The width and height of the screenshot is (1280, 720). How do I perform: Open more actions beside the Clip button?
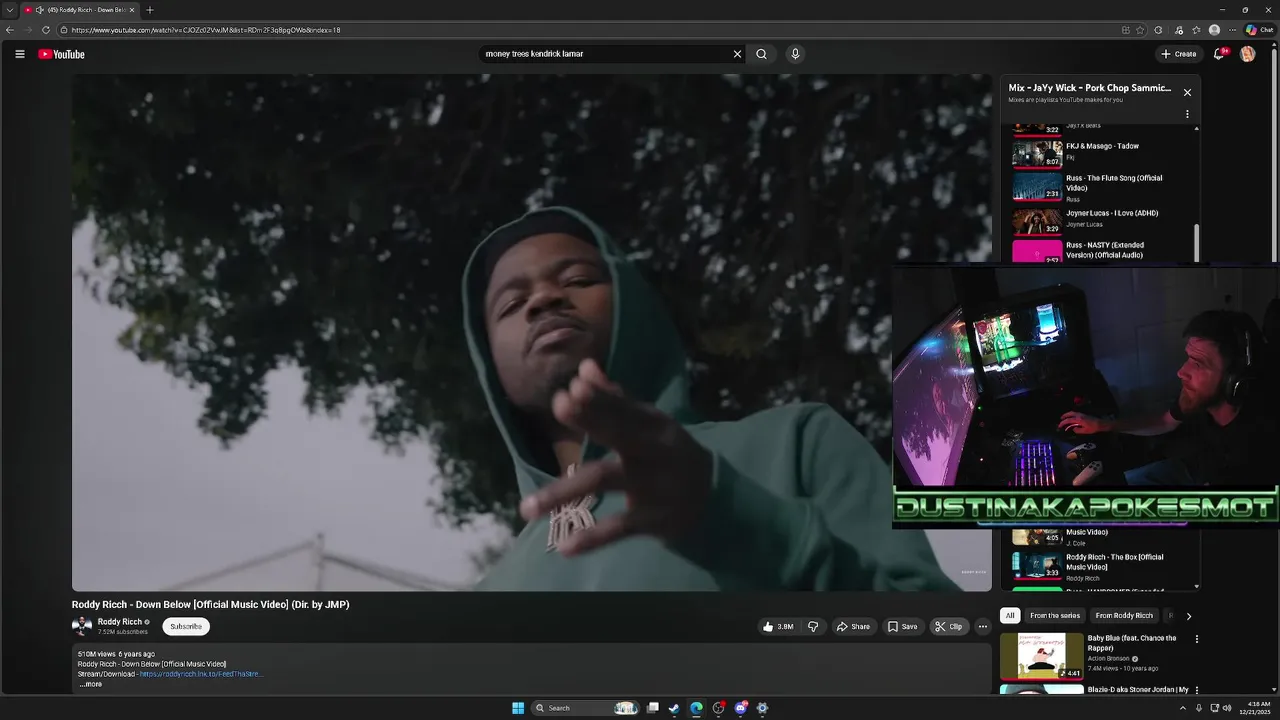pos(983,627)
